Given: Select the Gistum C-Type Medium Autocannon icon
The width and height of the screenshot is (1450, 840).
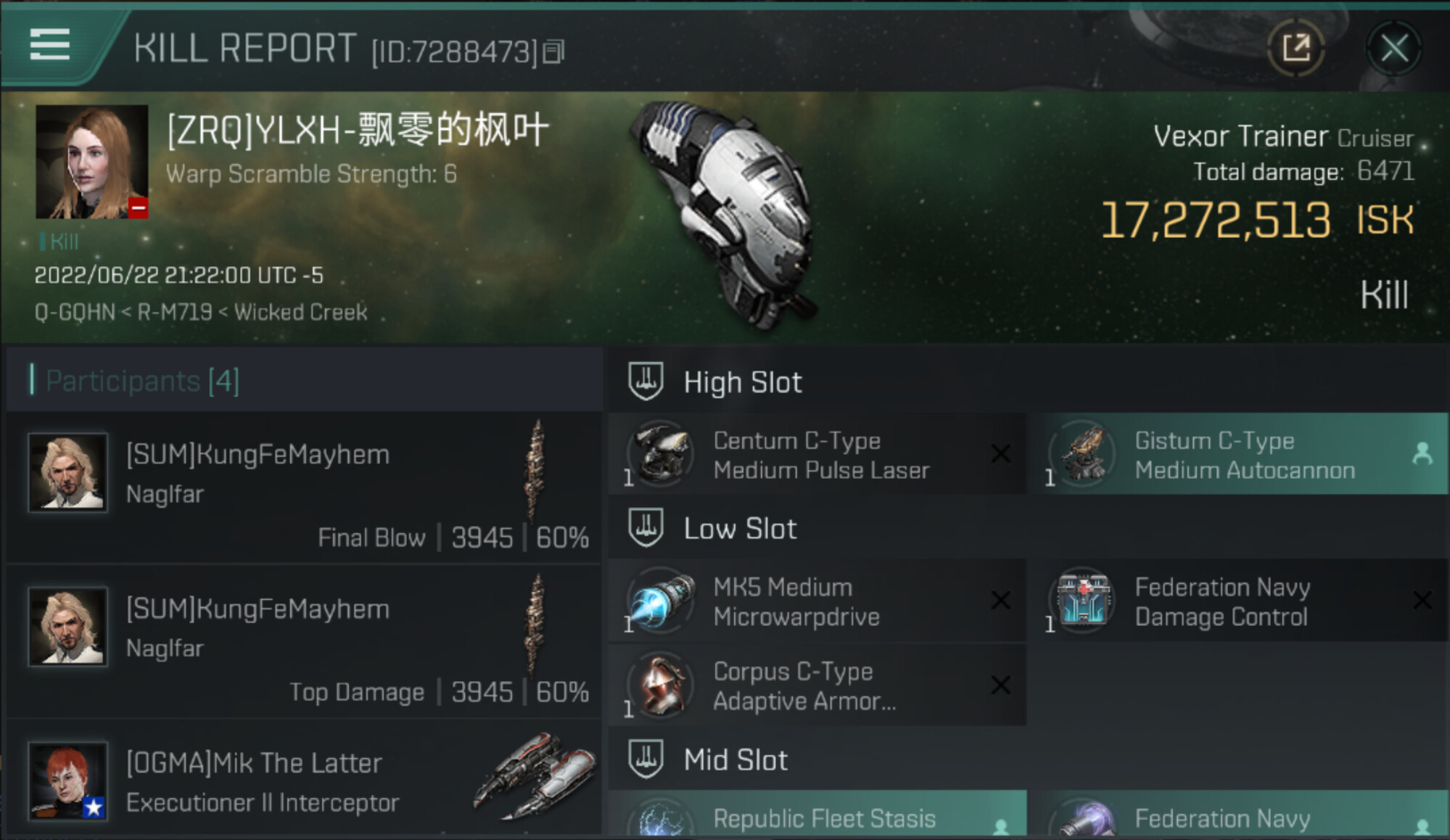Looking at the screenshot, I should click(1082, 454).
